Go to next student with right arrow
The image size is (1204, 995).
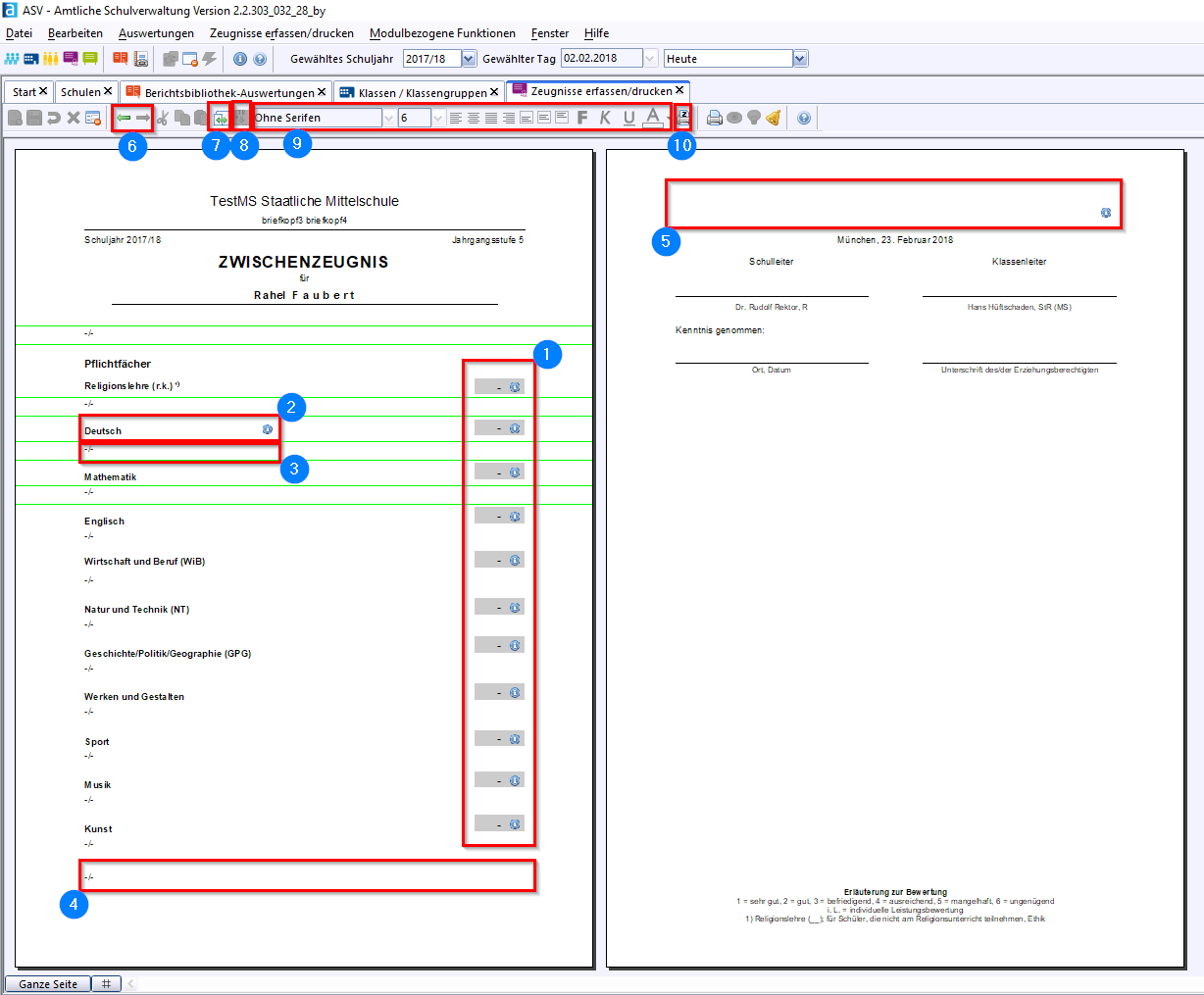[143, 118]
